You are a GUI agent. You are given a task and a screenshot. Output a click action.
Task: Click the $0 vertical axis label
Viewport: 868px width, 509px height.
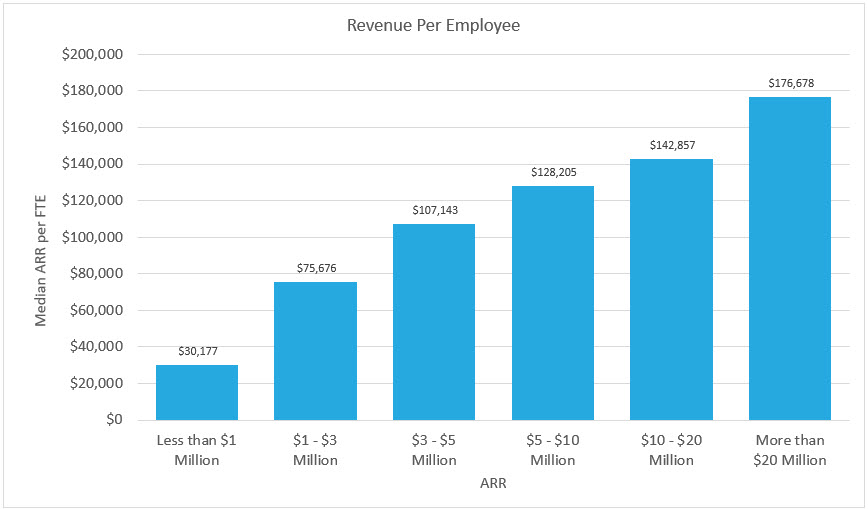[114, 419]
